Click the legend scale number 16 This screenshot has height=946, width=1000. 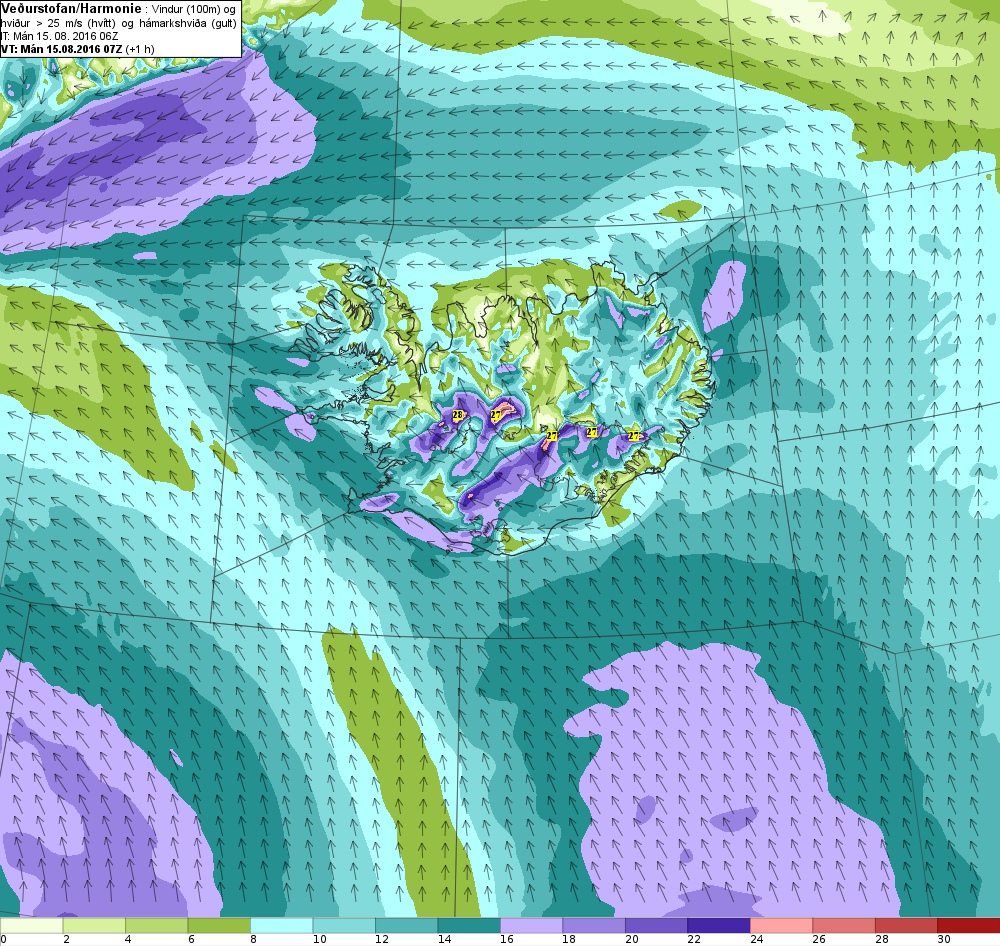coord(507,939)
